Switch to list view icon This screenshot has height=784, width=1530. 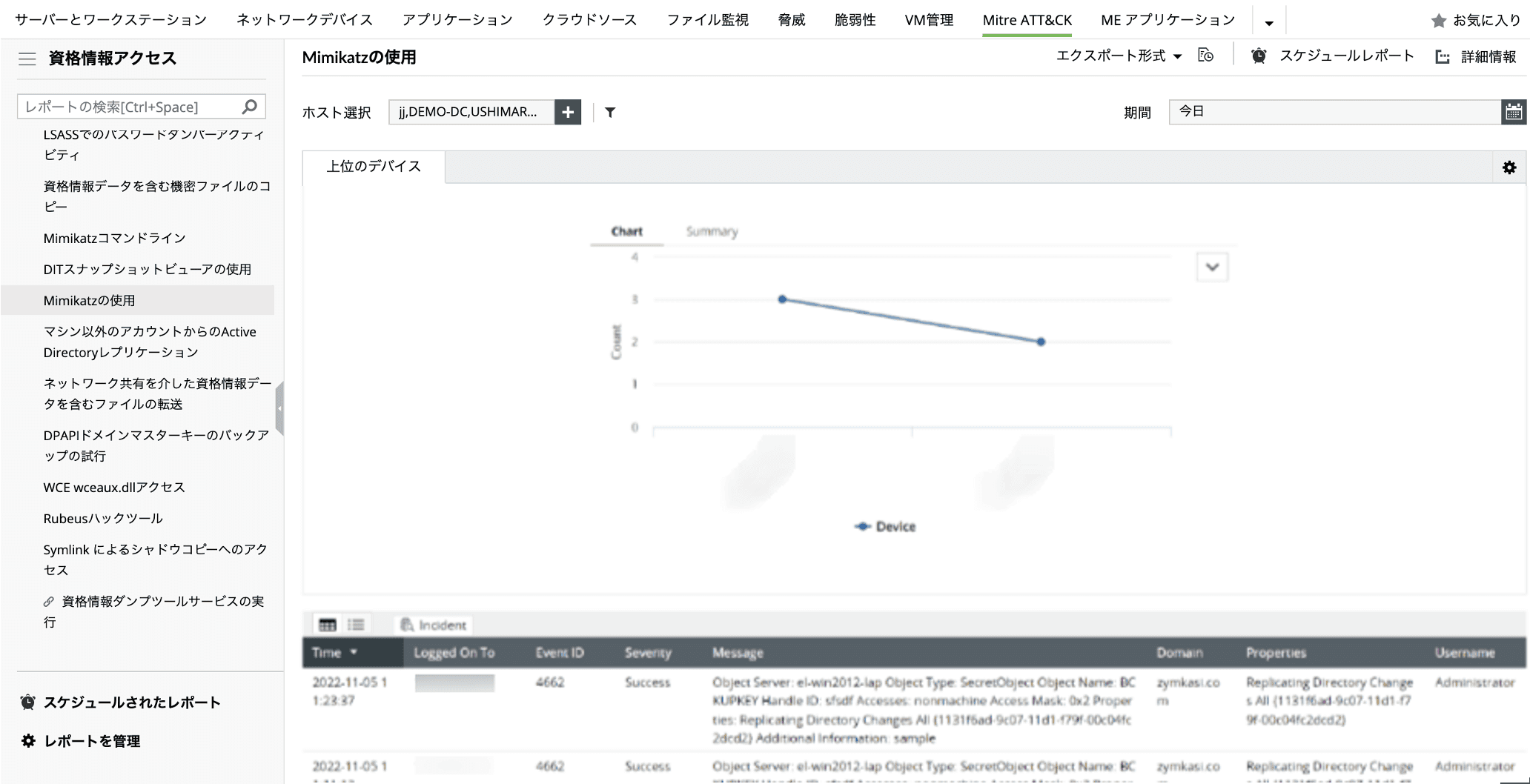tap(356, 625)
